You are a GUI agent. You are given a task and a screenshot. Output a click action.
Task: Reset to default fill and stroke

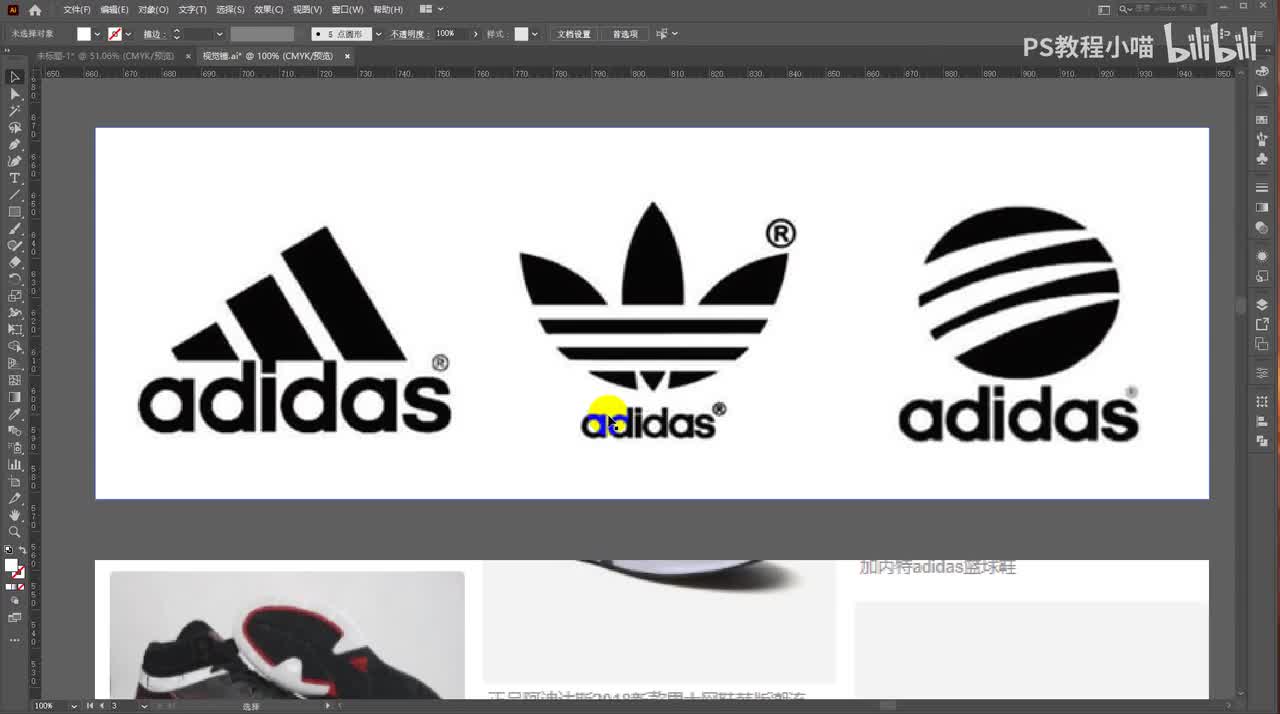click(9, 549)
